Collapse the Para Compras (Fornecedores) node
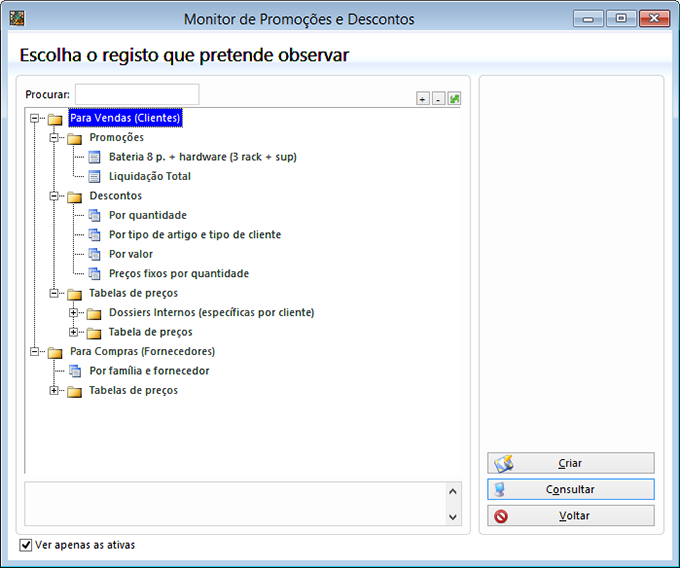 click(34, 352)
